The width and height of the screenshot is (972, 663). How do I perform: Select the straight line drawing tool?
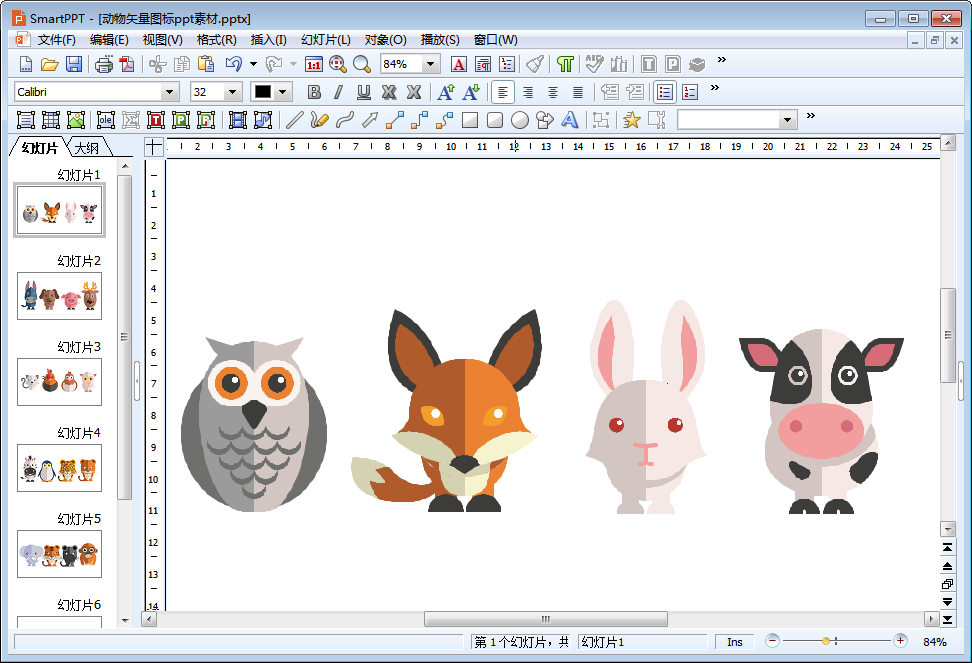[x=294, y=120]
